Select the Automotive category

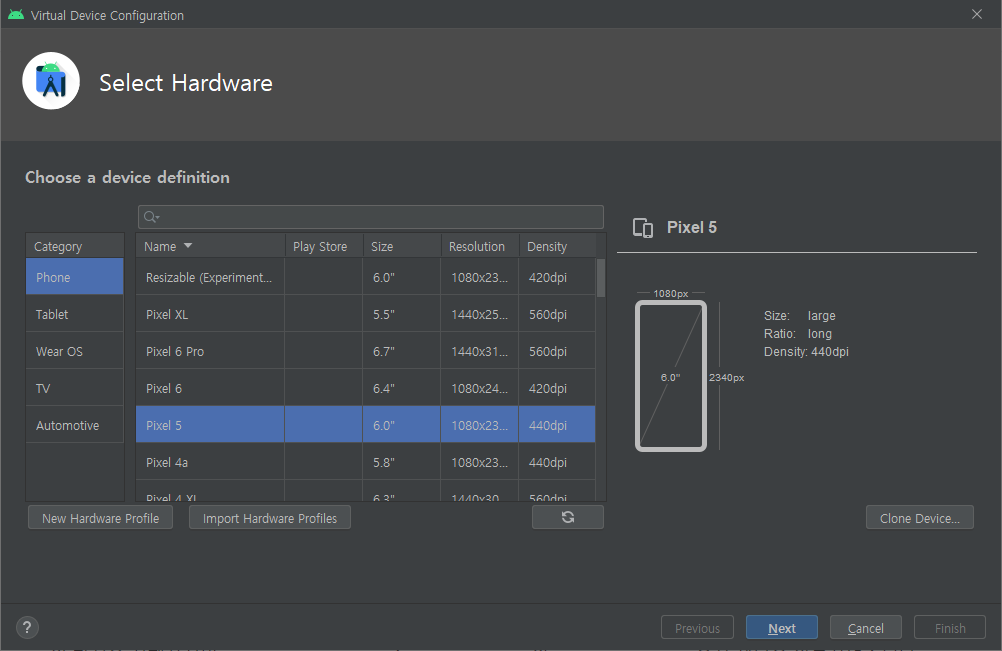[75, 425]
